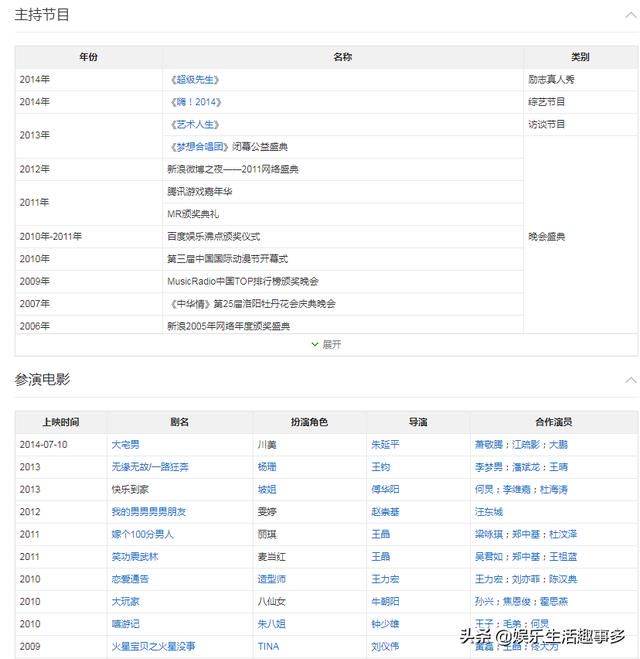Open 何炅 in the 快乐到家 row
The image size is (640, 659).
coord(484,490)
